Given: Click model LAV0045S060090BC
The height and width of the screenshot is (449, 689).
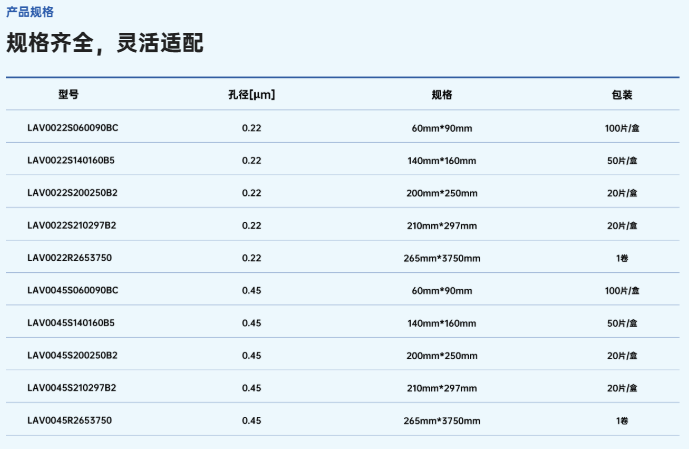Looking at the screenshot, I should [x=73, y=290].
